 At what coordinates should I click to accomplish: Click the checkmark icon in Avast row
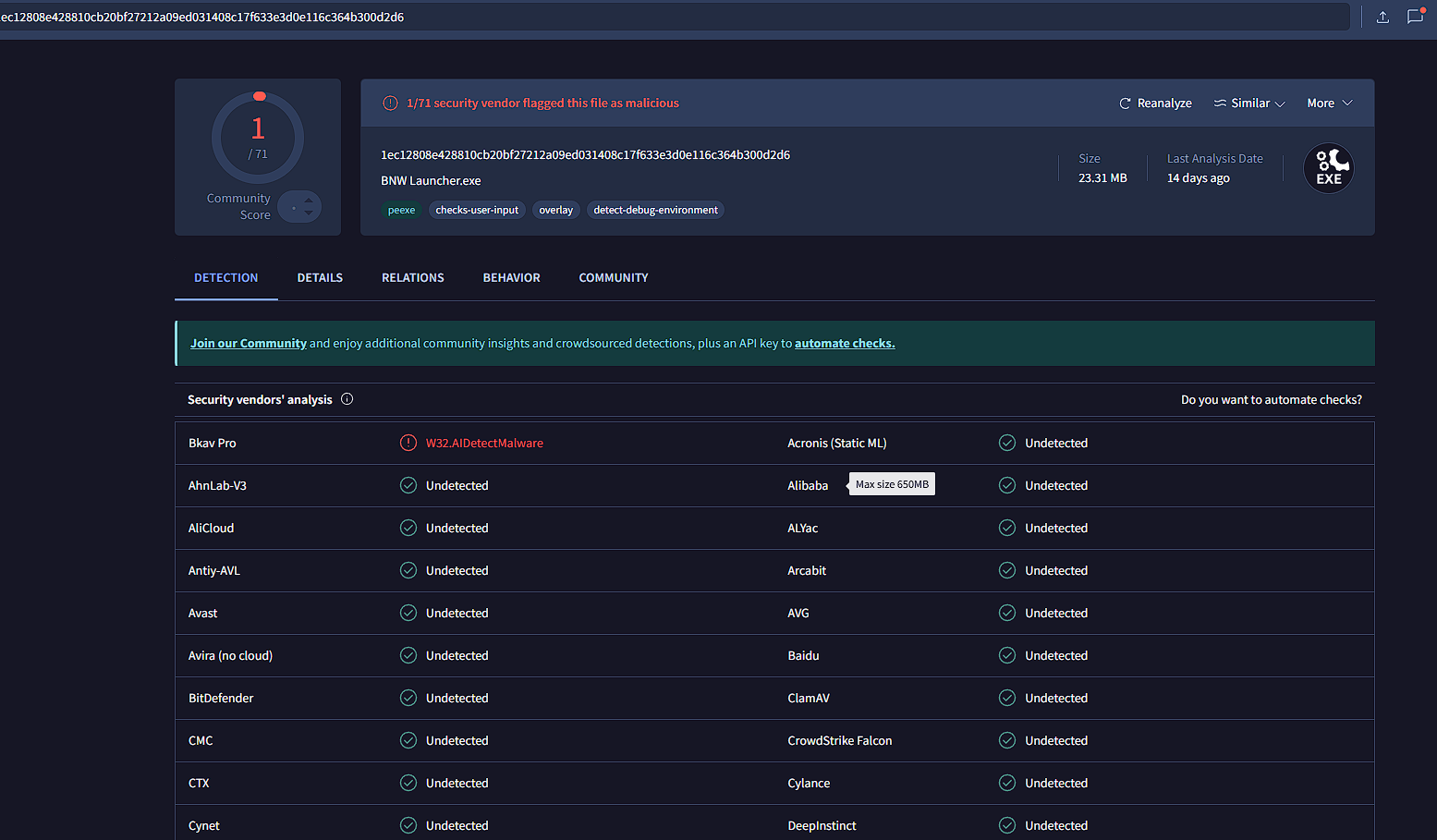[408, 613]
